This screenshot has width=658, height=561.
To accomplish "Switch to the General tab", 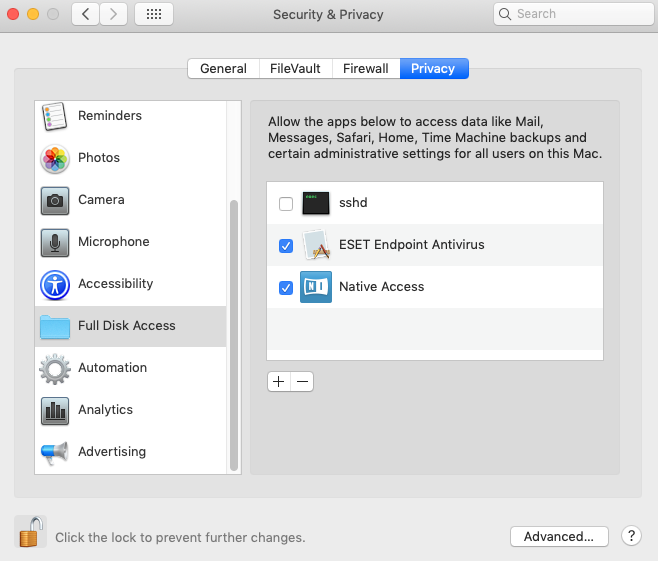I will tap(223, 69).
